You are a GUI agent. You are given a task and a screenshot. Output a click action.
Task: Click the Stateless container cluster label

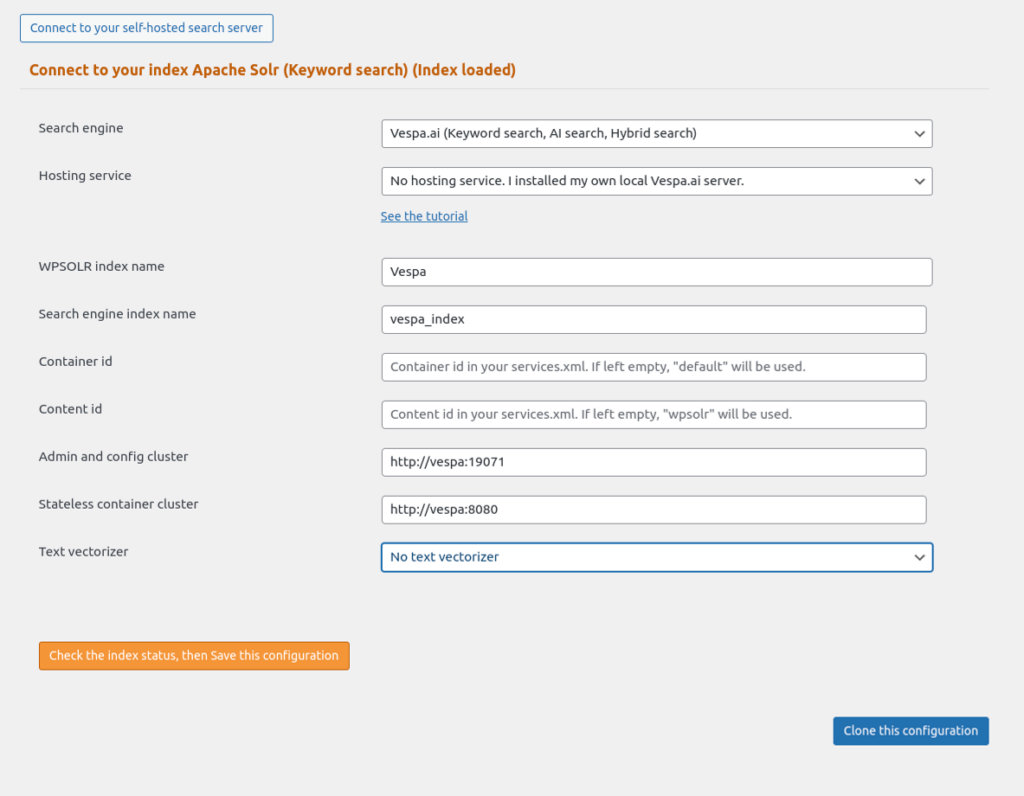[118, 504]
